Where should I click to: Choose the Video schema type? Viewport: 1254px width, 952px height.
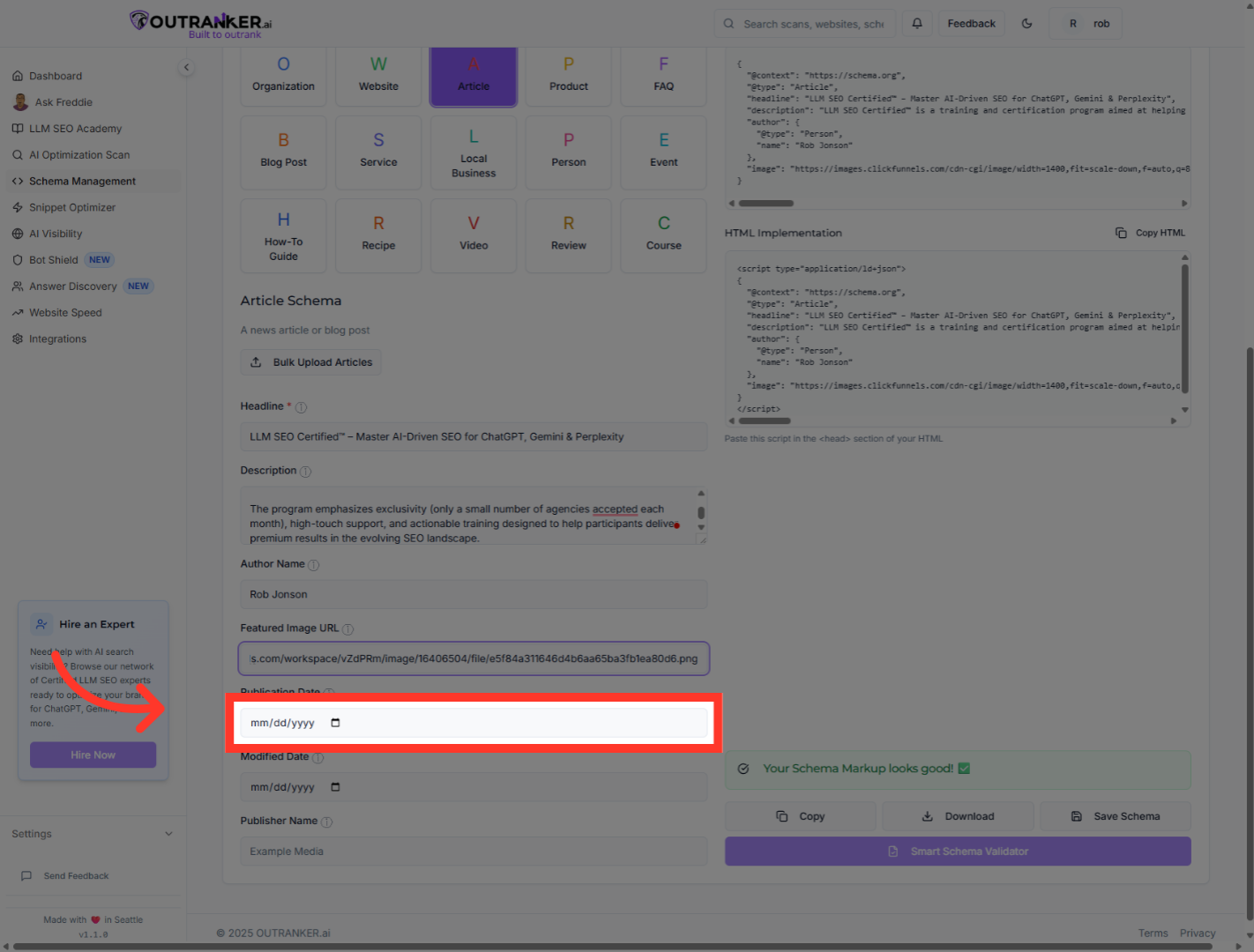[474, 236]
